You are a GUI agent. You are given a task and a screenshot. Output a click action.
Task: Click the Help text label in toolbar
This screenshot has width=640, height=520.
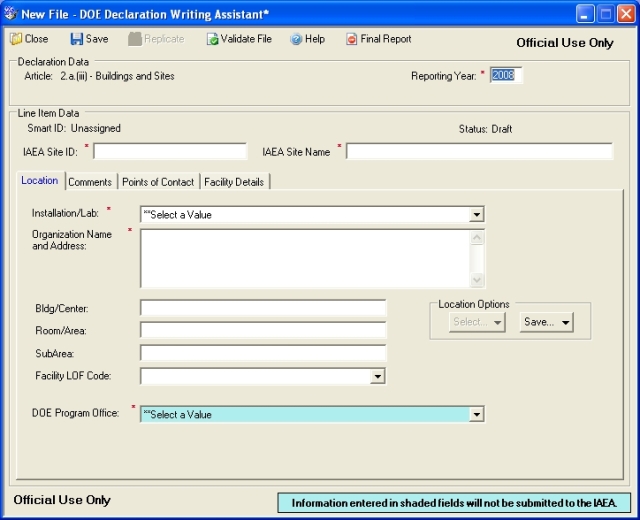point(315,39)
